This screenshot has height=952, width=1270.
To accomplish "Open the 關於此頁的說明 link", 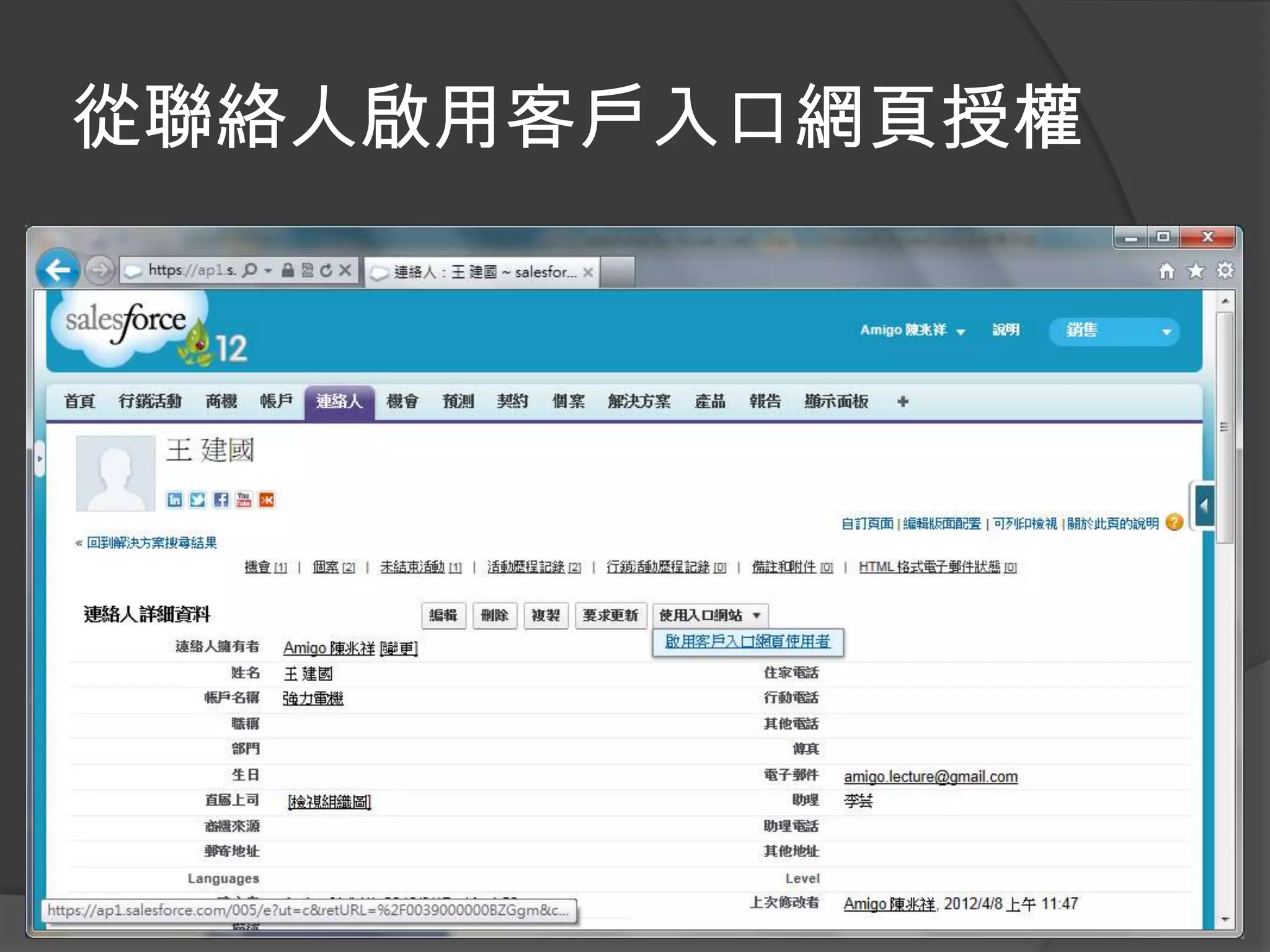I will (1112, 524).
